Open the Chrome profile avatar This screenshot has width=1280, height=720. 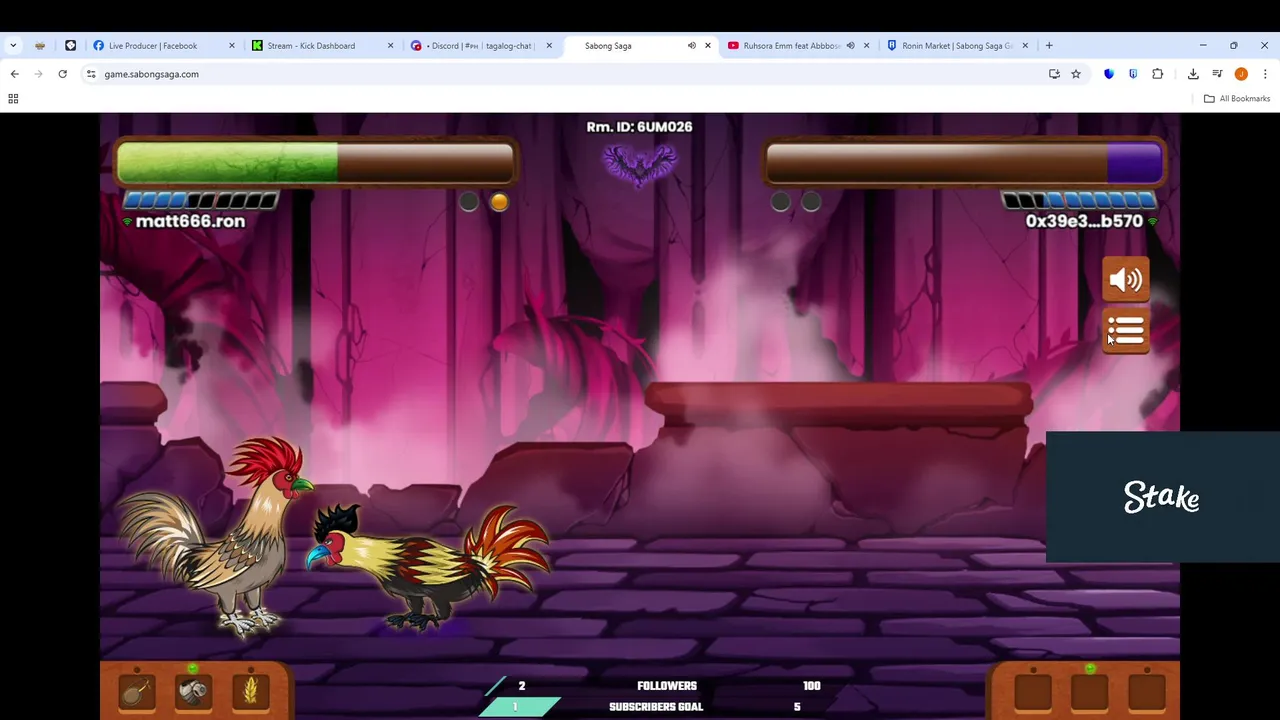pos(1241,74)
